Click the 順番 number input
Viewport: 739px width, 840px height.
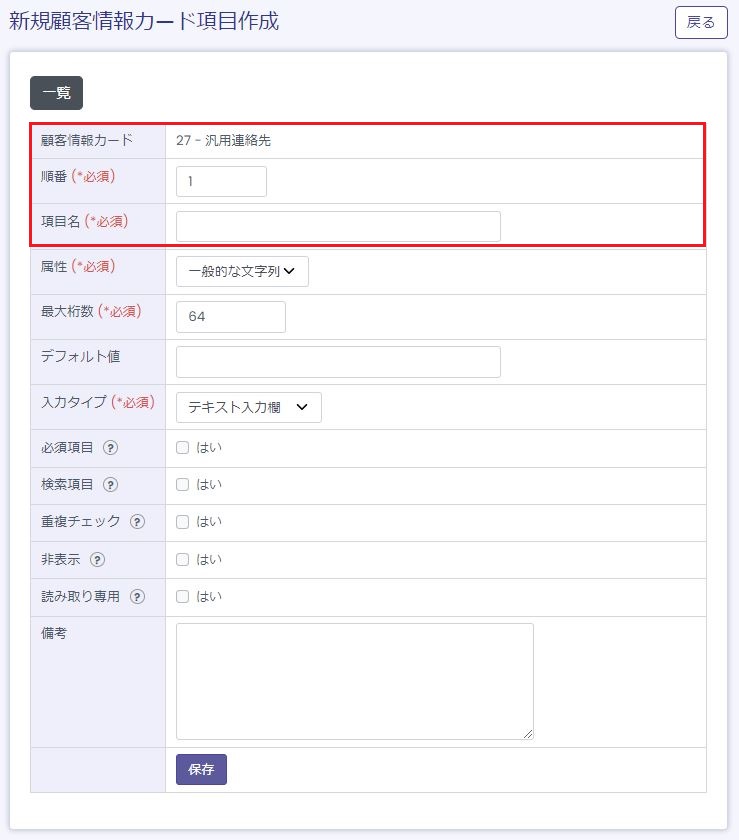click(x=221, y=182)
